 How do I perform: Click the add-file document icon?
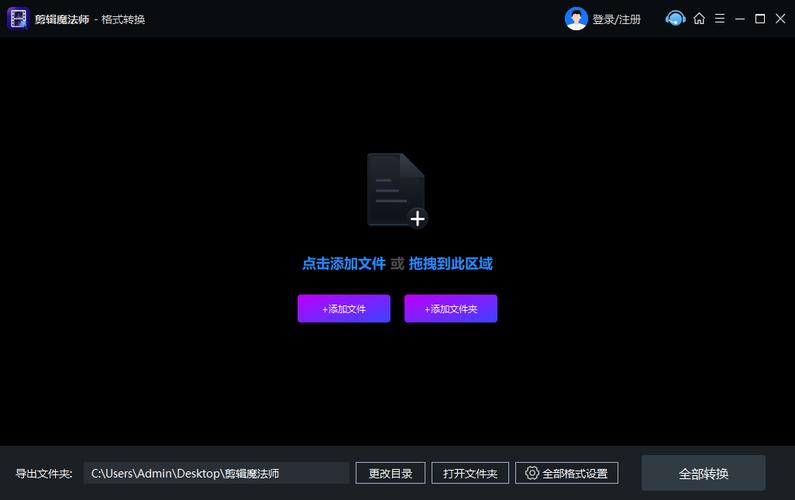(x=397, y=191)
